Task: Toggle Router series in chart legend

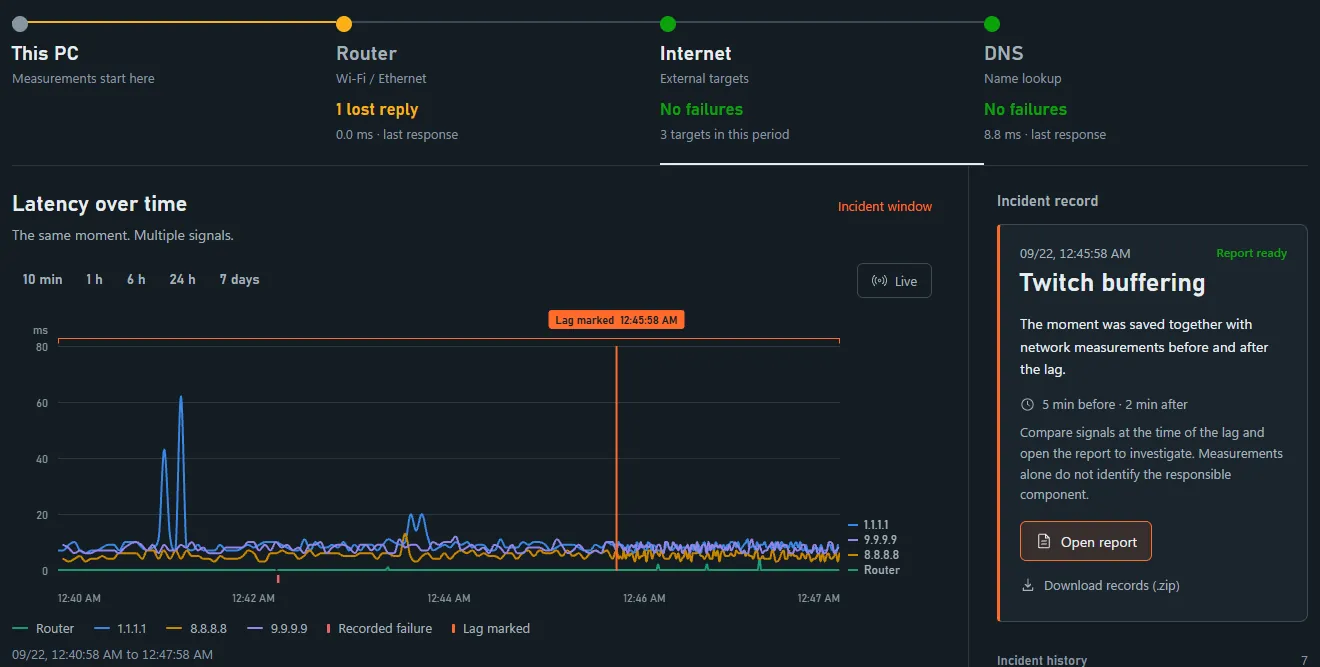Action: coord(43,629)
